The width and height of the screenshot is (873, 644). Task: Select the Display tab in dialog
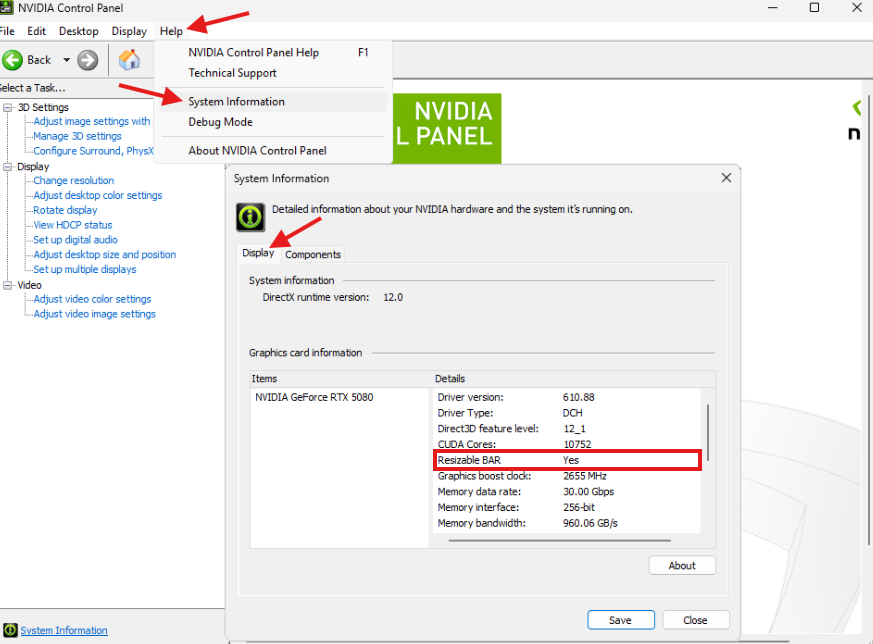[258, 253]
